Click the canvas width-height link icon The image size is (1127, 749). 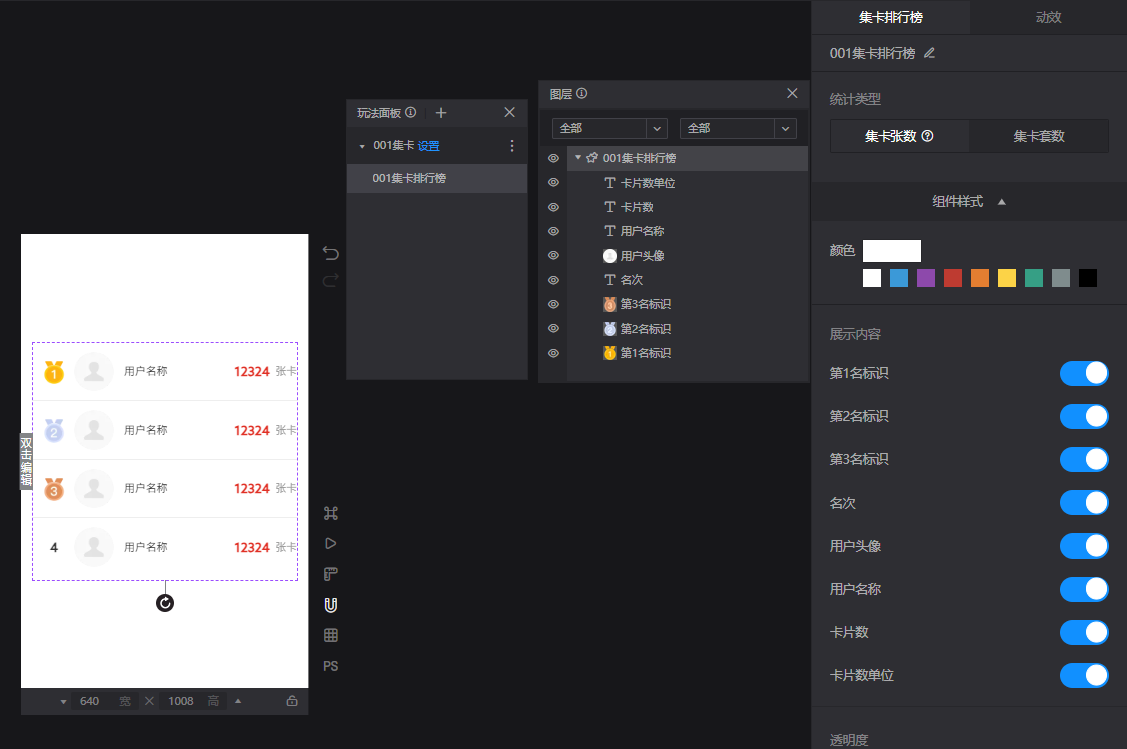pyautogui.click(x=150, y=701)
